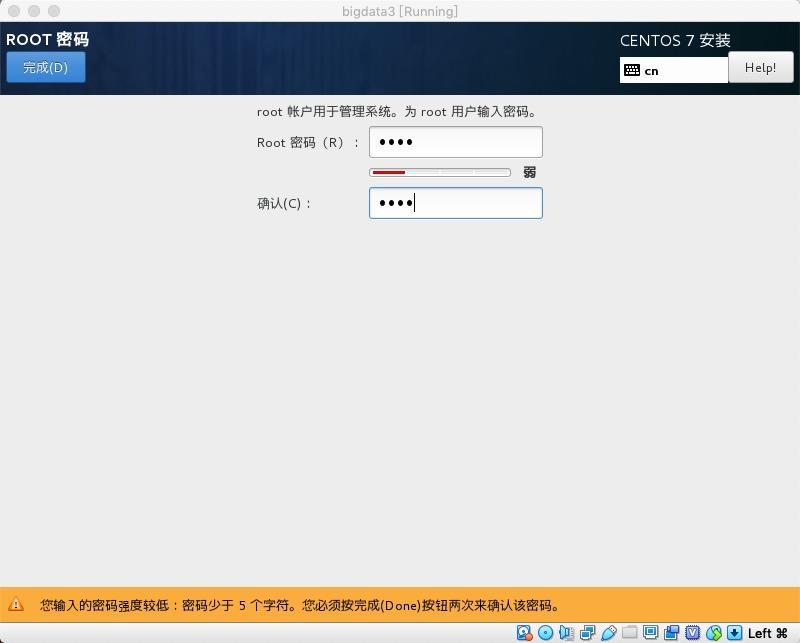Click the audio speaker icon in status bar

tap(566, 633)
